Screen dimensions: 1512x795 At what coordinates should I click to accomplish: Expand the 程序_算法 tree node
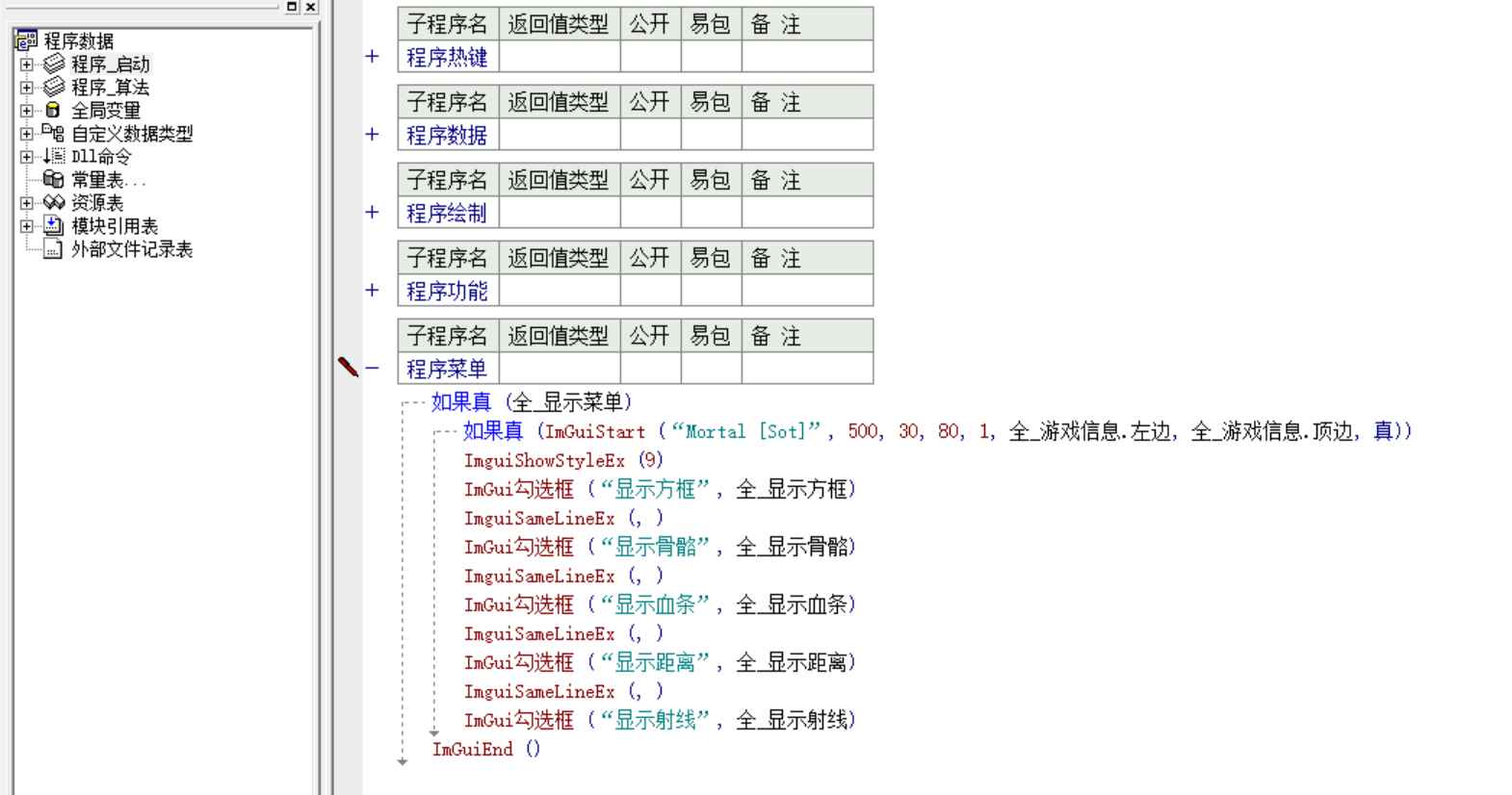click(27, 88)
